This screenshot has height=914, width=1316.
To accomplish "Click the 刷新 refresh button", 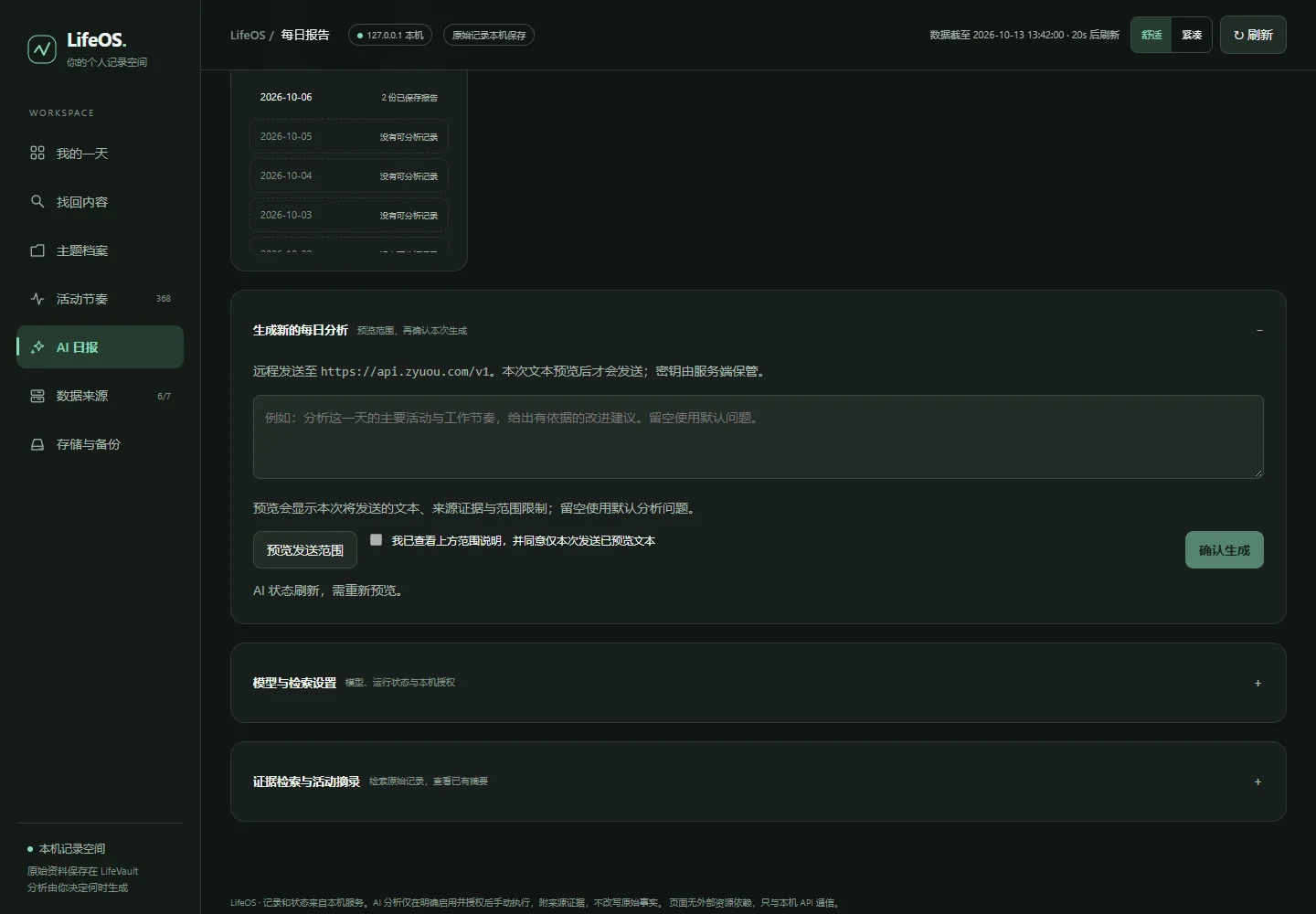I will click(x=1253, y=35).
